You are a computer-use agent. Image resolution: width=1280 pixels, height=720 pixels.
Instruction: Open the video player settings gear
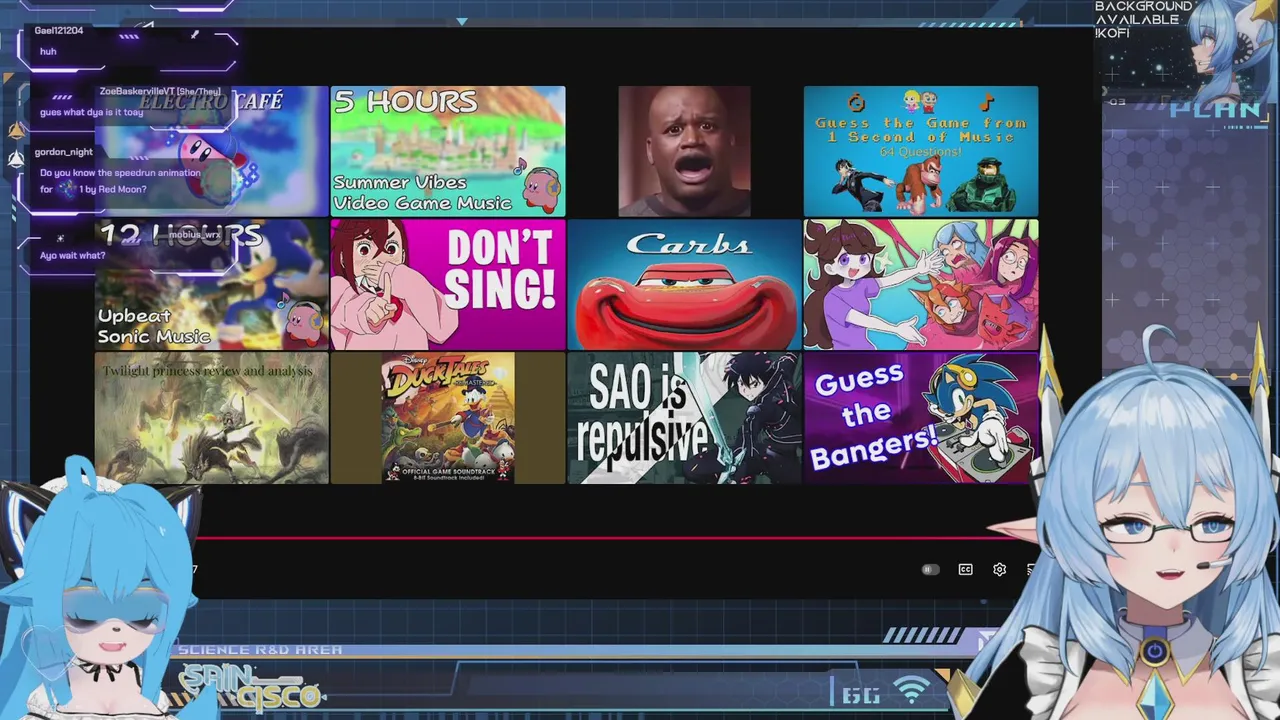(999, 569)
